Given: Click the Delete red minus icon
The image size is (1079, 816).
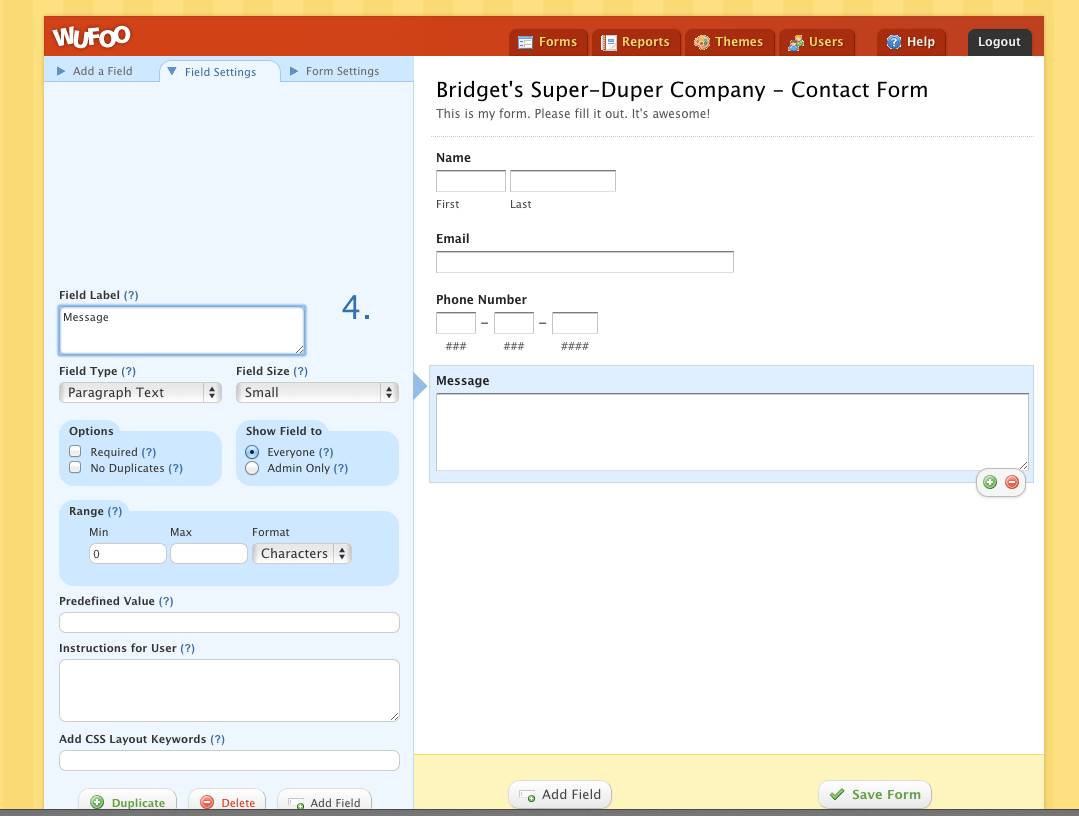Looking at the screenshot, I should [206, 802].
